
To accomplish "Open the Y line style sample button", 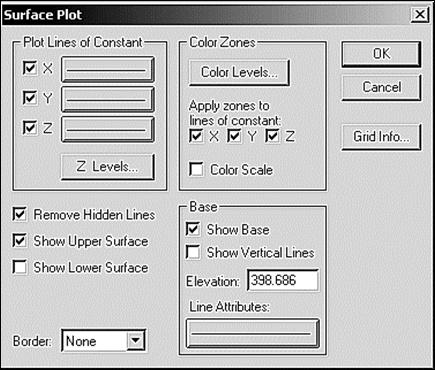I will [x=108, y=99].
